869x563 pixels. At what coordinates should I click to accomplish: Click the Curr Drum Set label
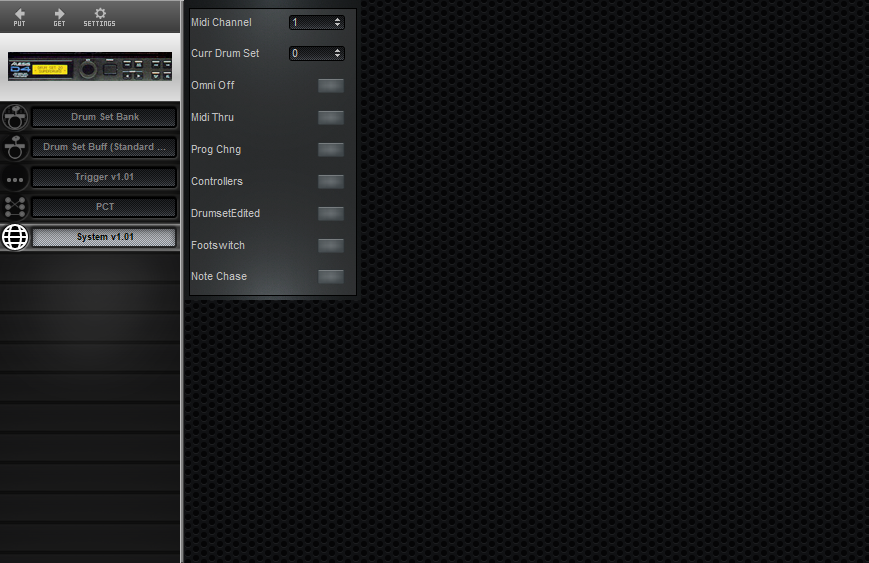click(x=225, y=53)
